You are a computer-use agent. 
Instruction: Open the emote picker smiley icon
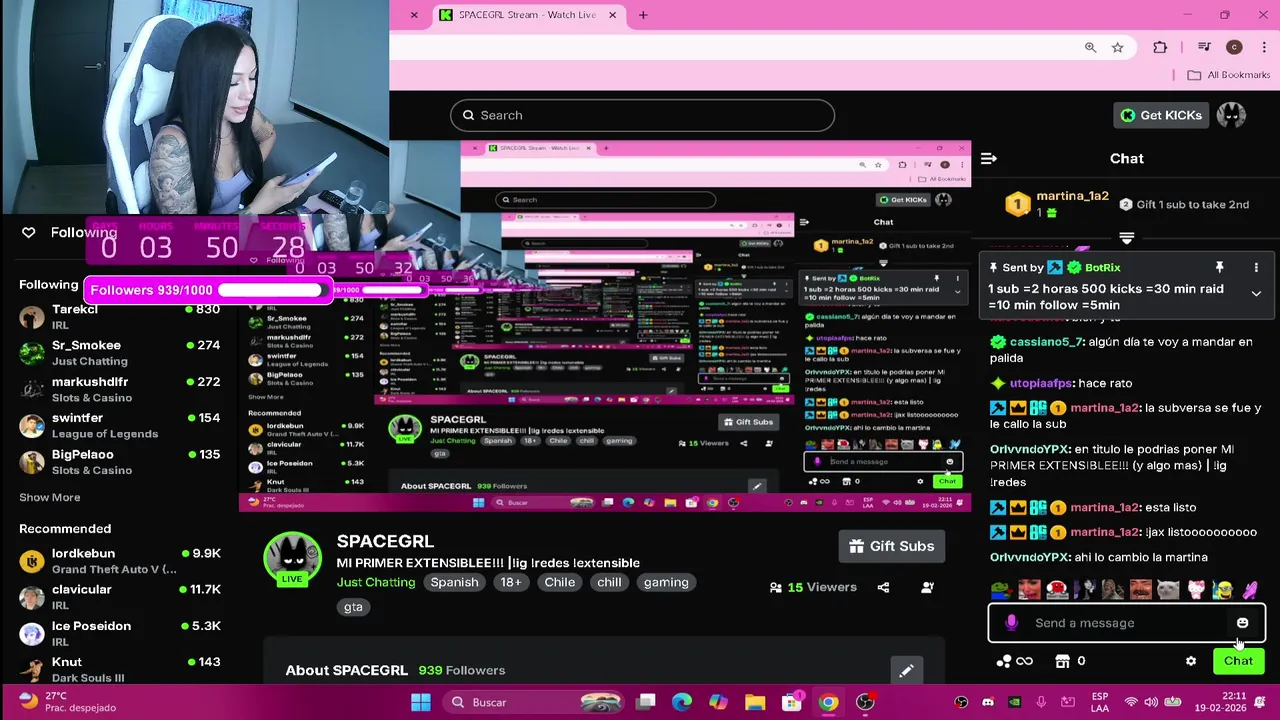(1242, 623)
